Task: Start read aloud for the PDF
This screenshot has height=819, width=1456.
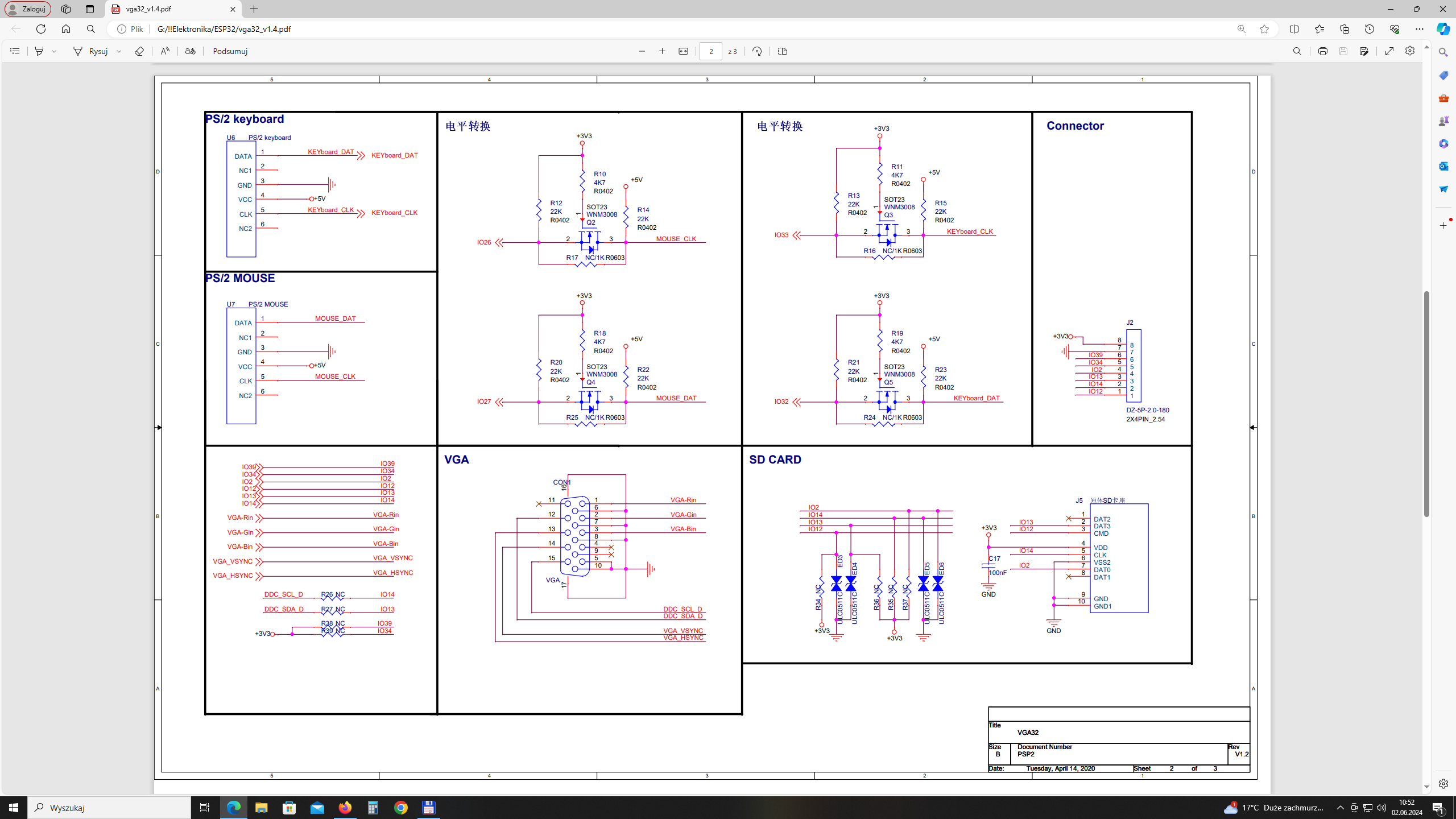Action: pos(165,51)
